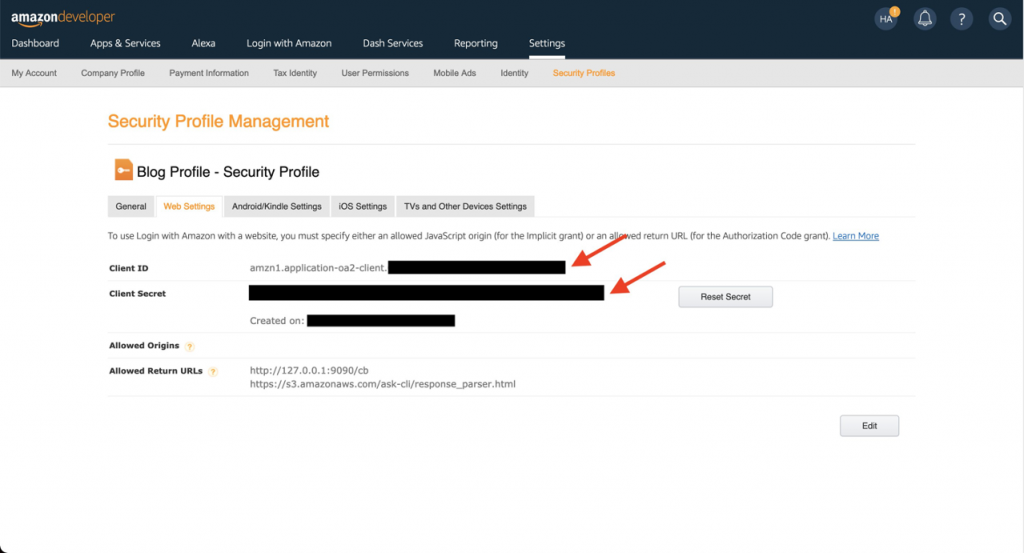Open Company Profile submenu
The image size is (1024, 553).
click(x=113, y=73)
